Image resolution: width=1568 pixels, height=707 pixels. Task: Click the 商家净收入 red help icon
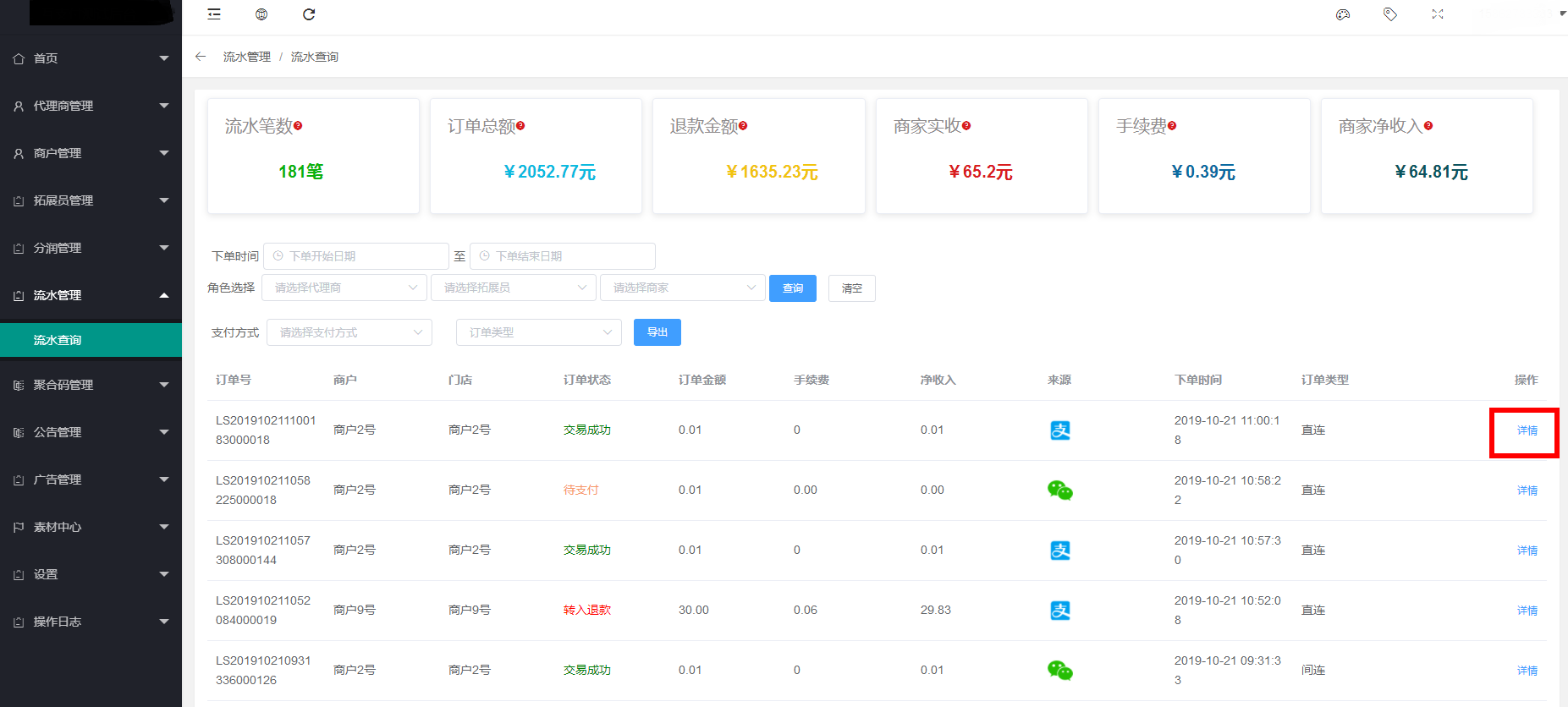(1428, 126)
